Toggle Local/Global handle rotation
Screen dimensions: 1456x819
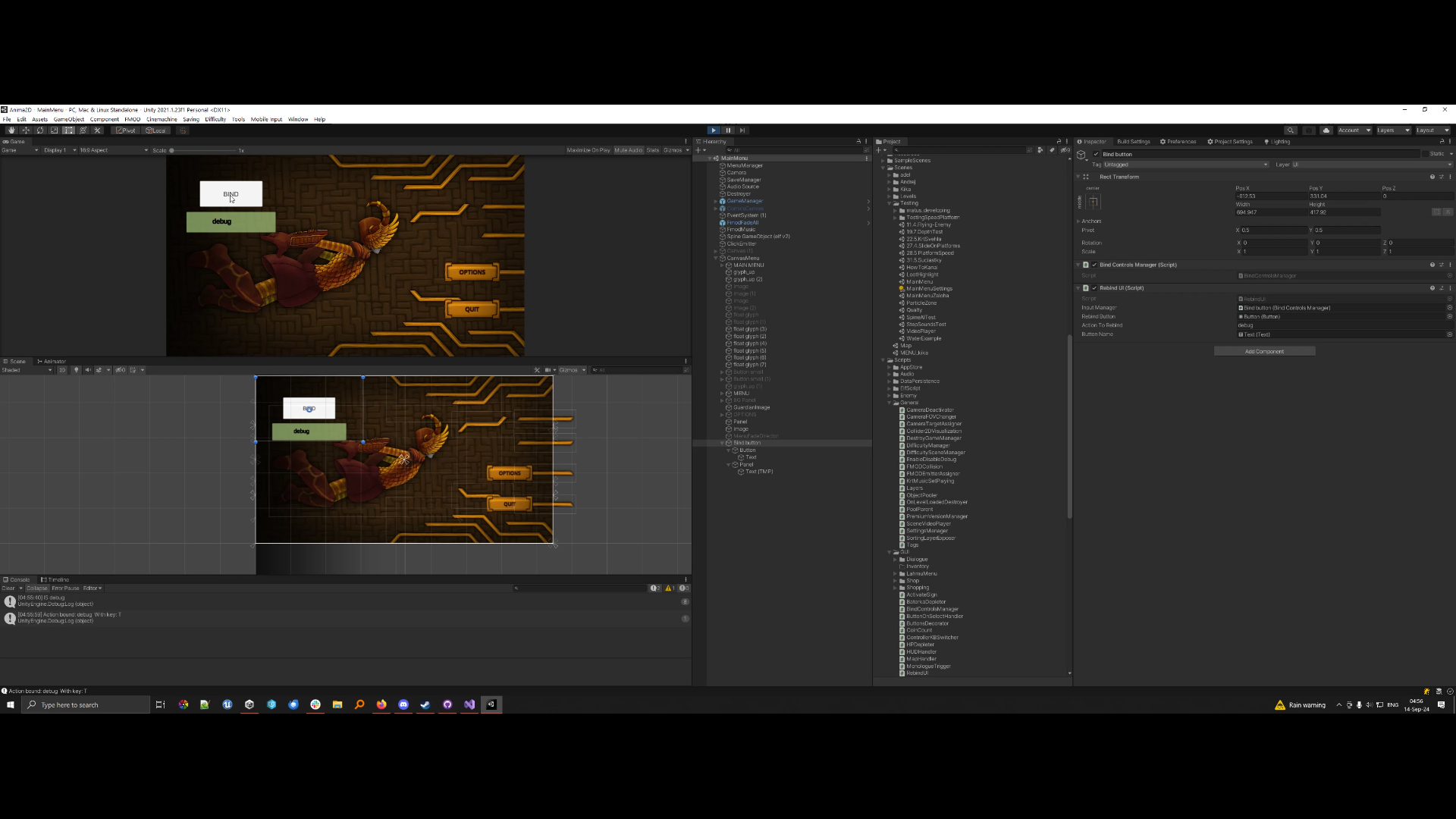[155, 130]
